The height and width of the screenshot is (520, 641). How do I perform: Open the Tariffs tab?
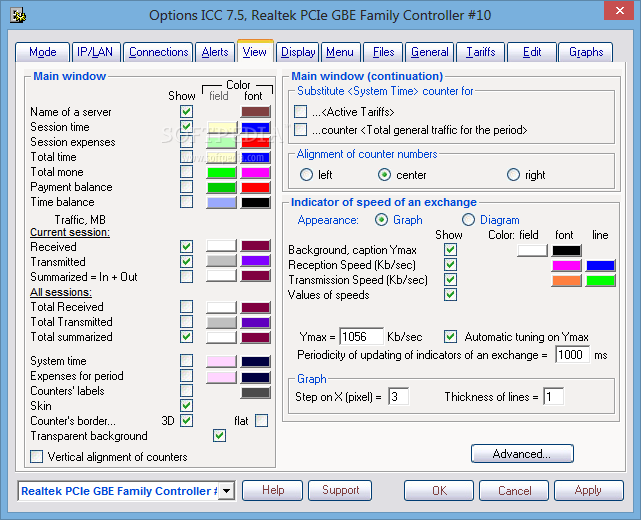(x=481, y=52)
